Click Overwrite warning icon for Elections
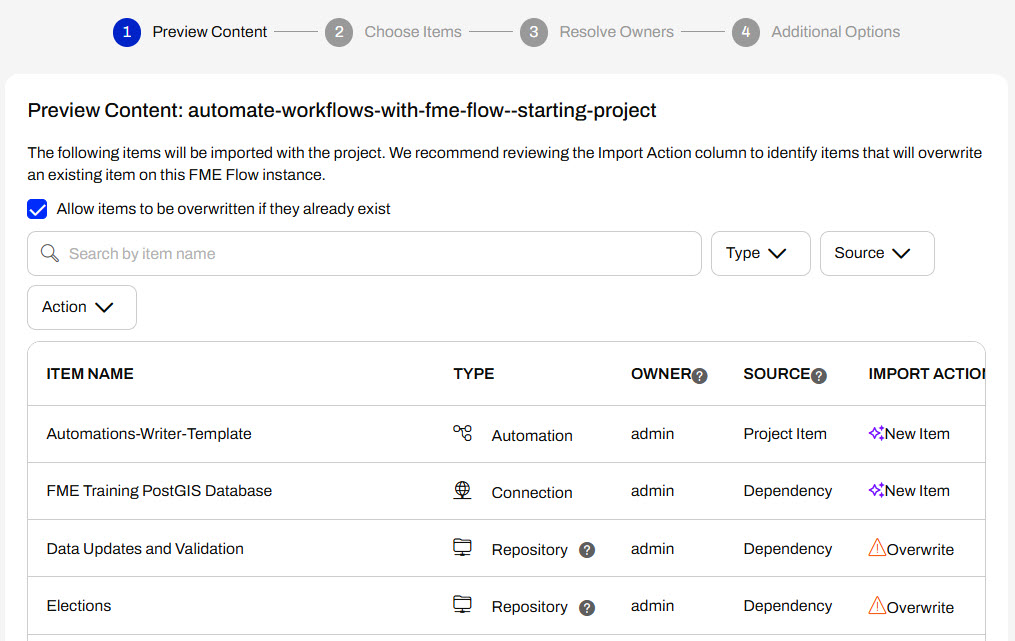 [x=877, y=605]
